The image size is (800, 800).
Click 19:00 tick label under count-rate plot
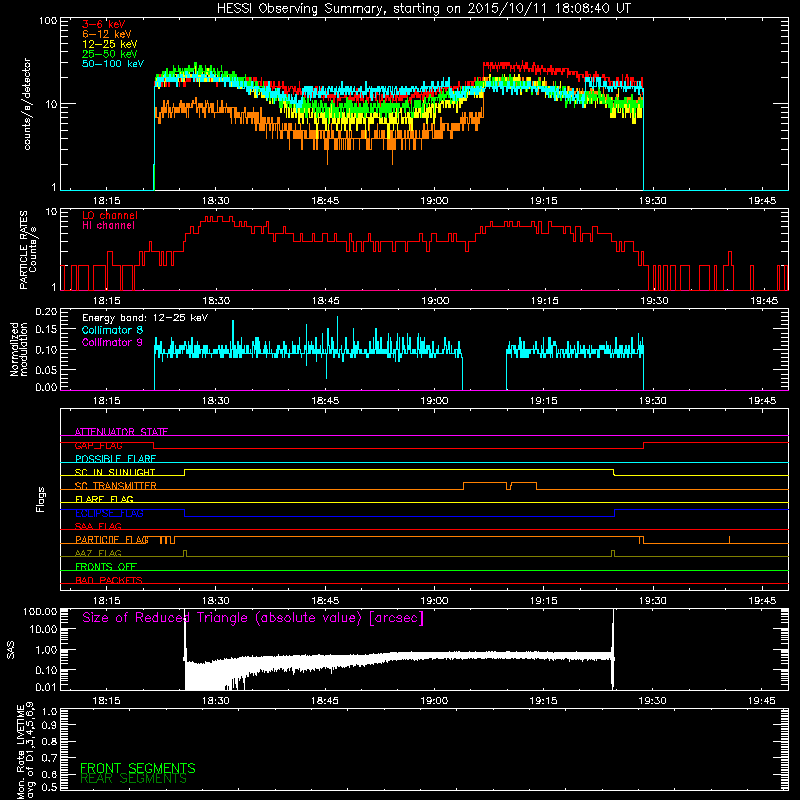coord(434,201)
